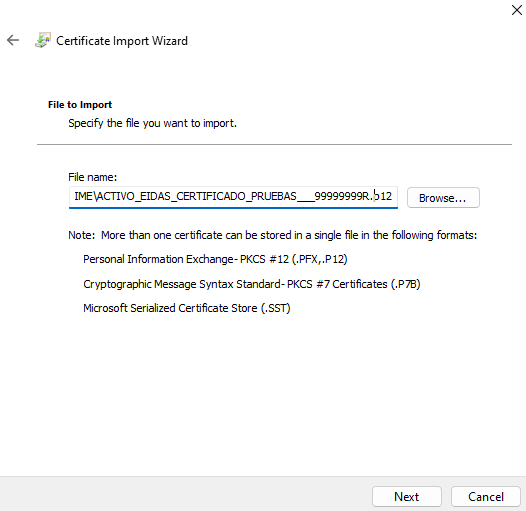Screen dimensions: 526x511
Task: Close the wizard with the X icon
Action: click(516, 10)
